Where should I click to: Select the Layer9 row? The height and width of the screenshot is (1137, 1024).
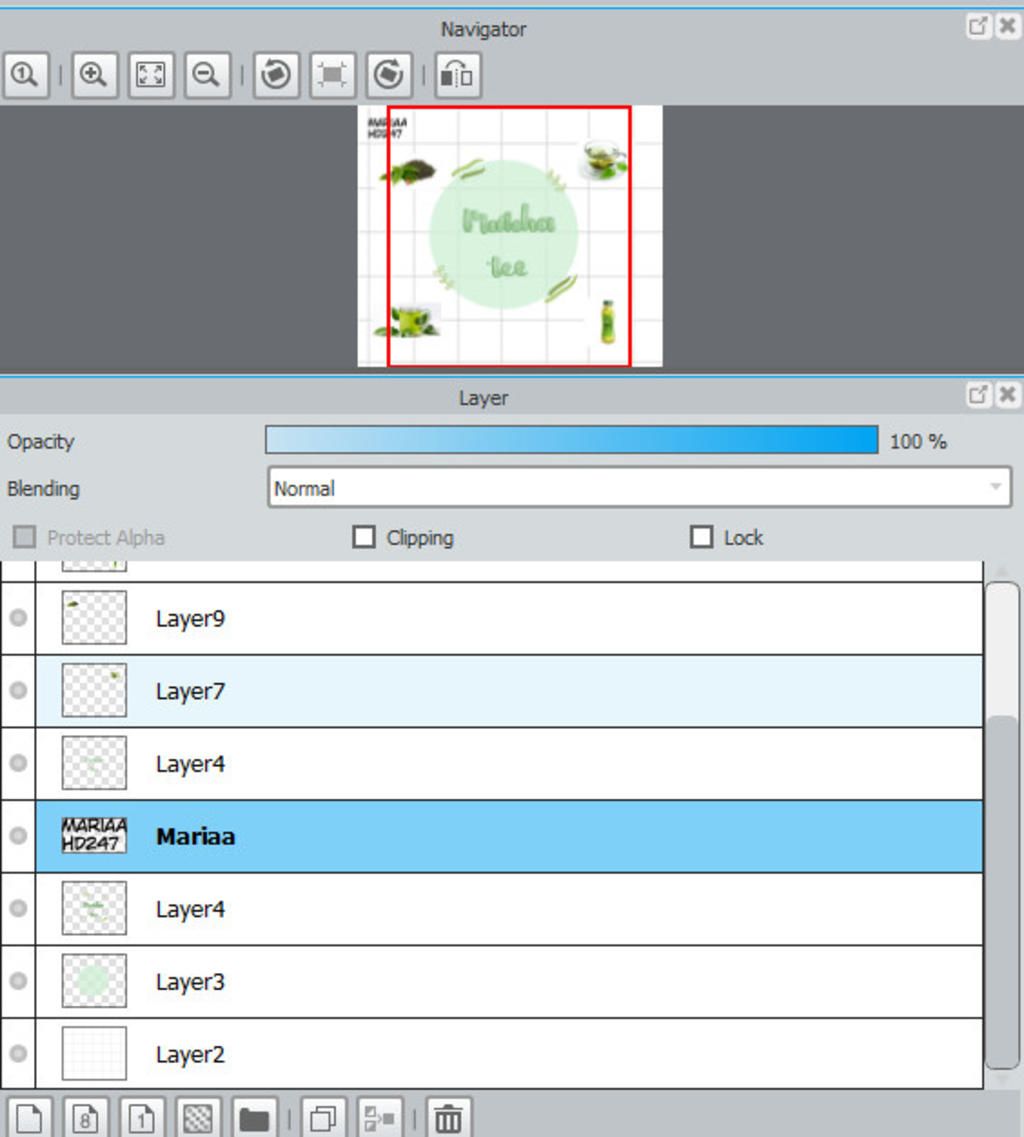(509, 619)
